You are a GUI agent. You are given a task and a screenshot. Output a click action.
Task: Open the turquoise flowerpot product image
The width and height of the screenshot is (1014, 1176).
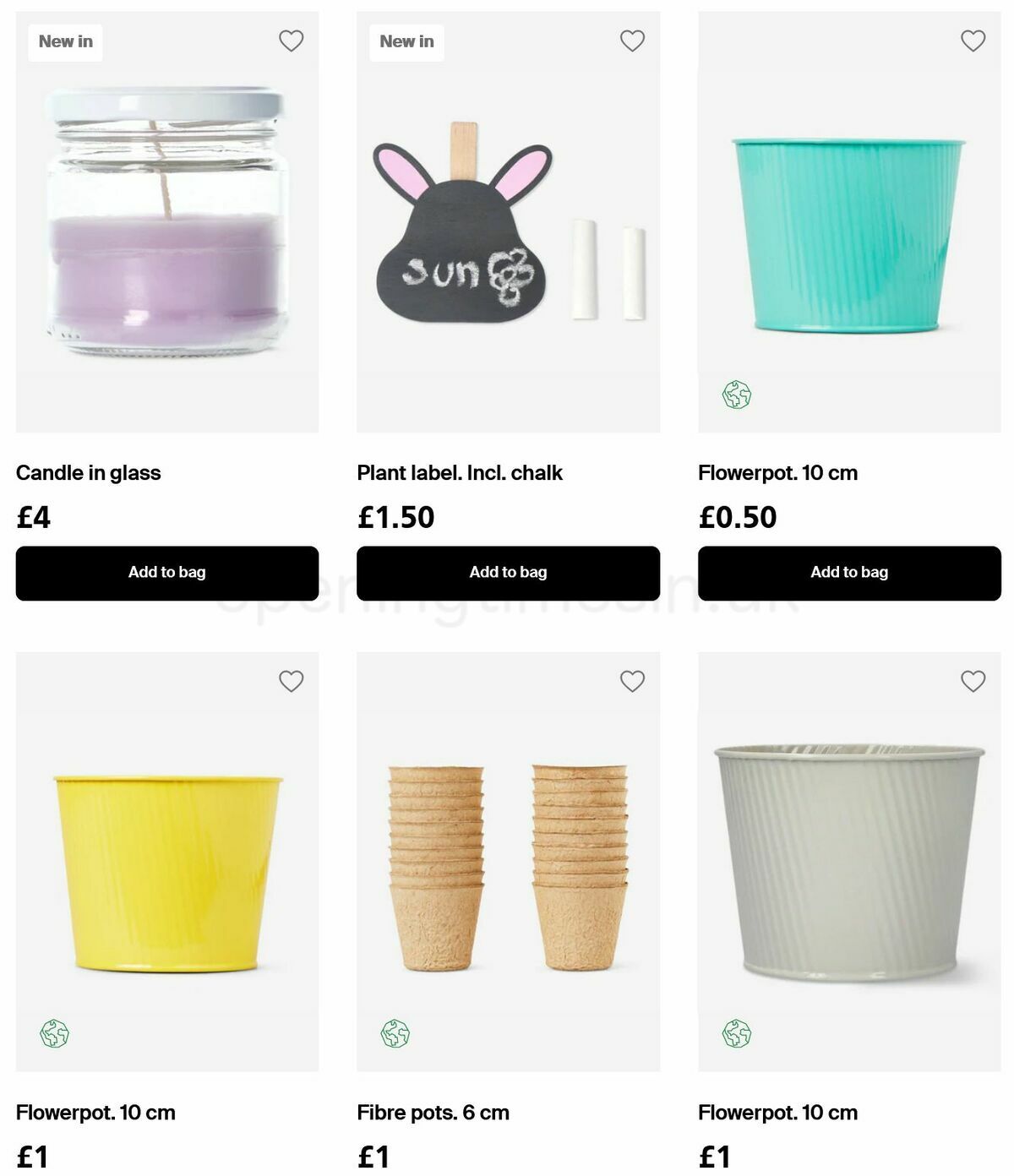(x=849, y=222)
